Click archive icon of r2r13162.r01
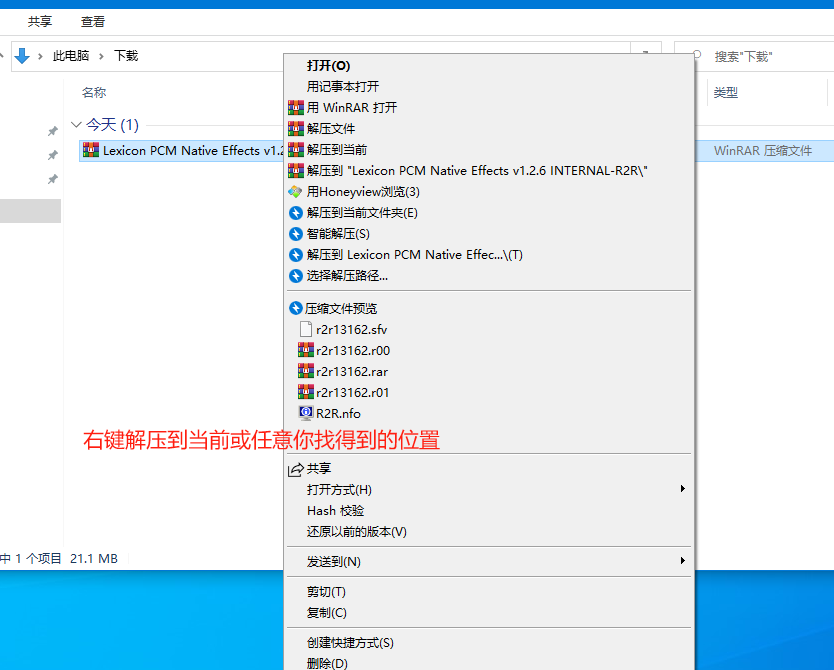This screenshot has height=670, width=834. [306, 392]
